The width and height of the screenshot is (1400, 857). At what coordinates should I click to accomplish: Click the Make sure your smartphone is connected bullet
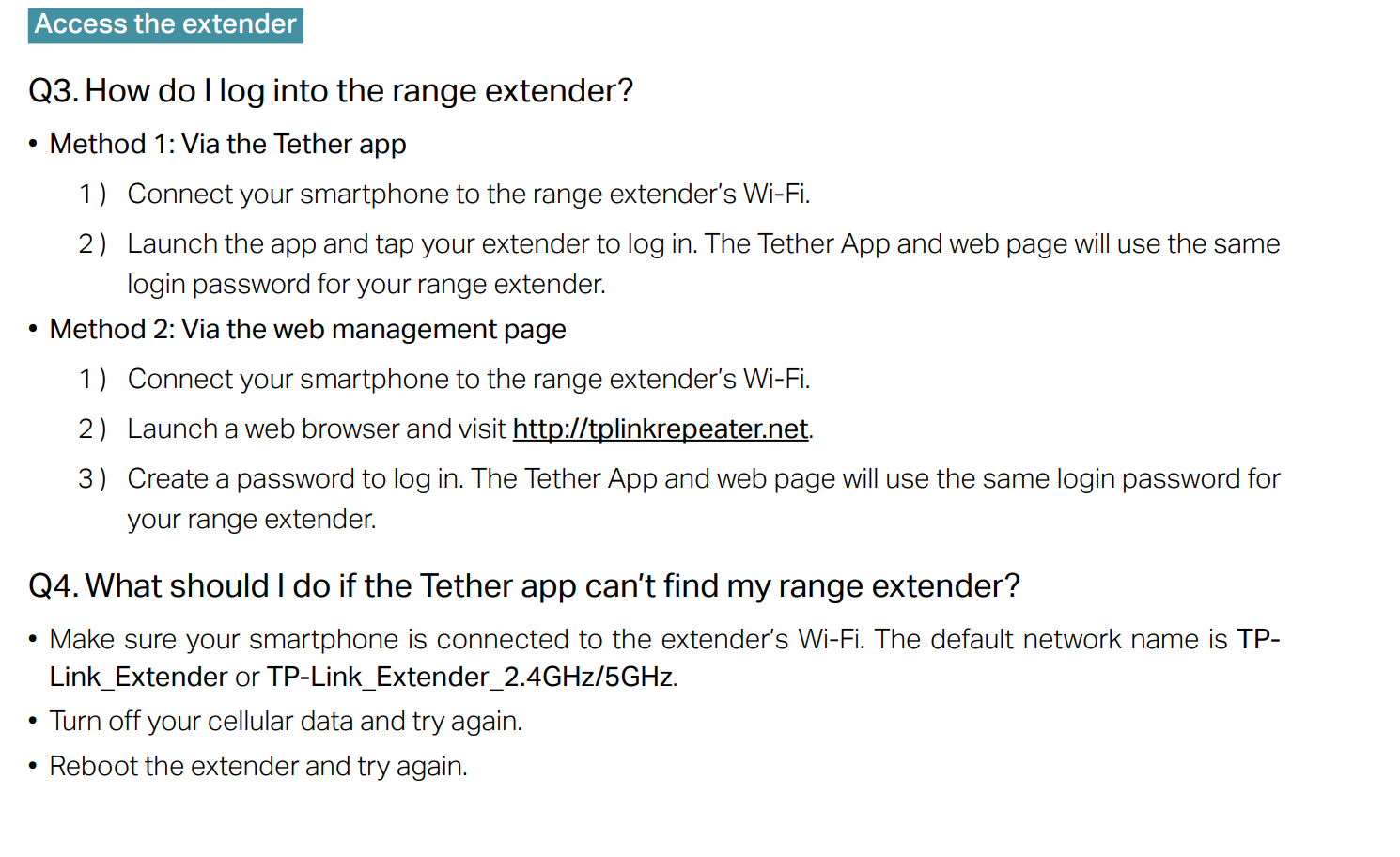coord(664,658)
